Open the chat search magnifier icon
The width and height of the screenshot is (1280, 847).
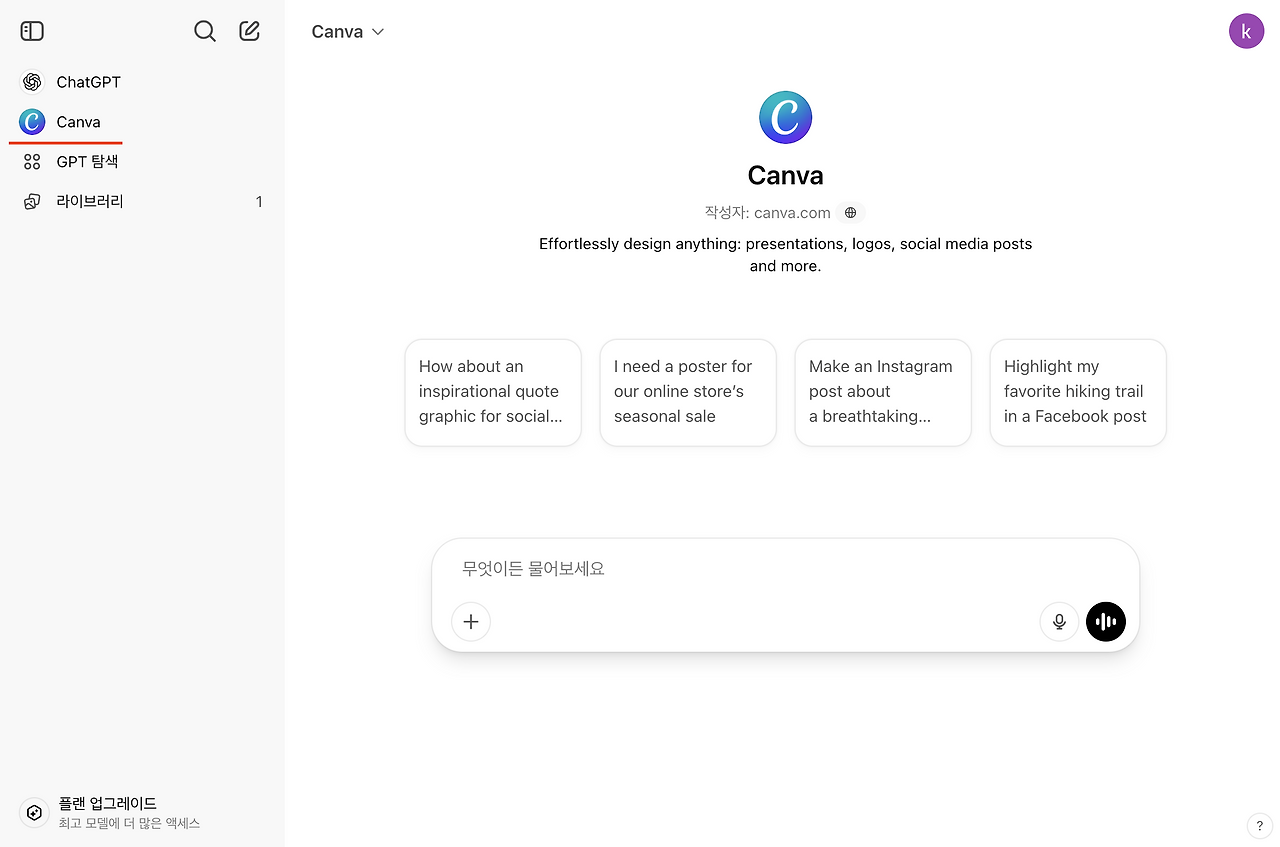pos(205,31)
